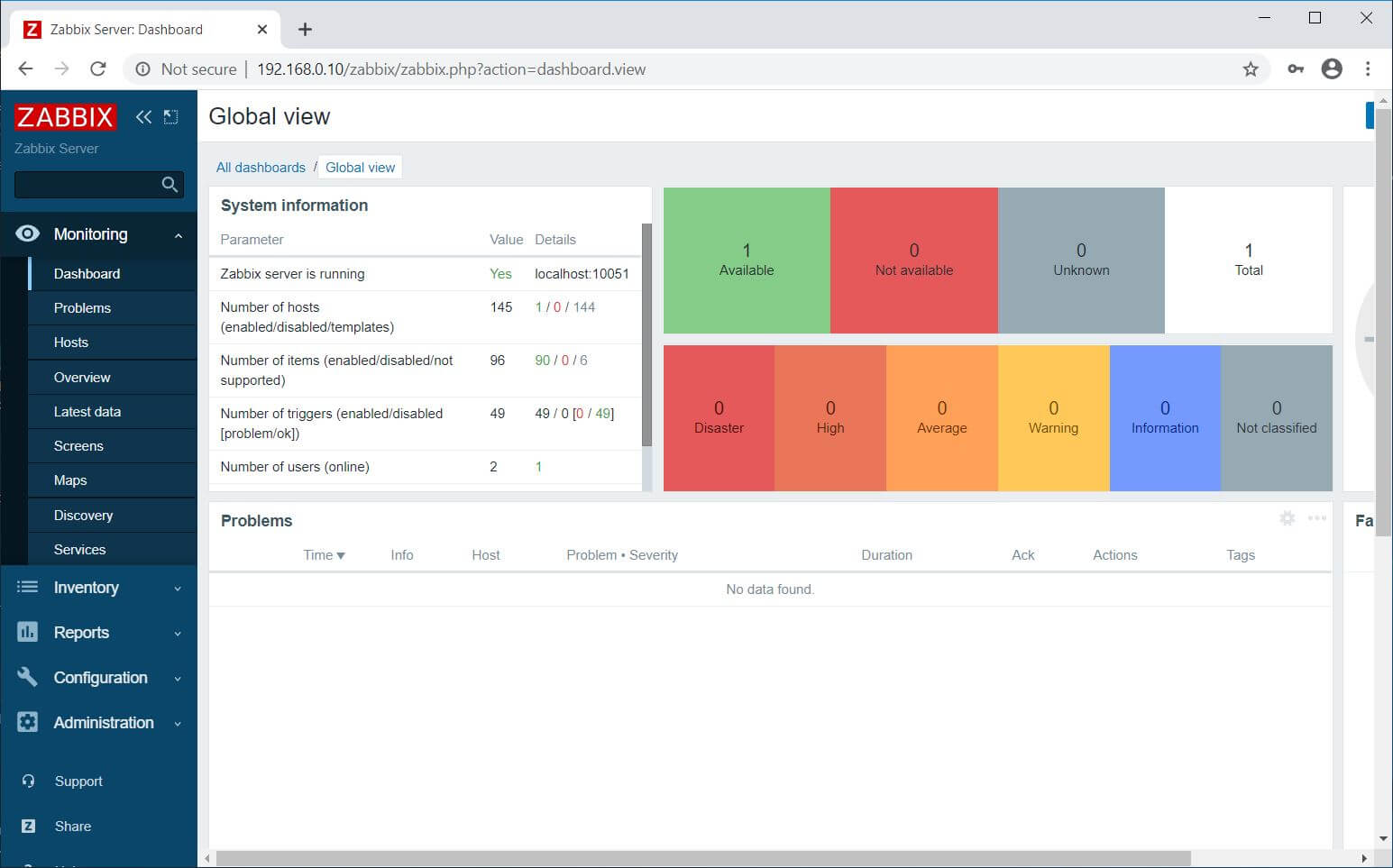Click the Disaster severity tile
Image resolution: width=1393 pixels, height=868 pixels.
click(x=719, y=418)
